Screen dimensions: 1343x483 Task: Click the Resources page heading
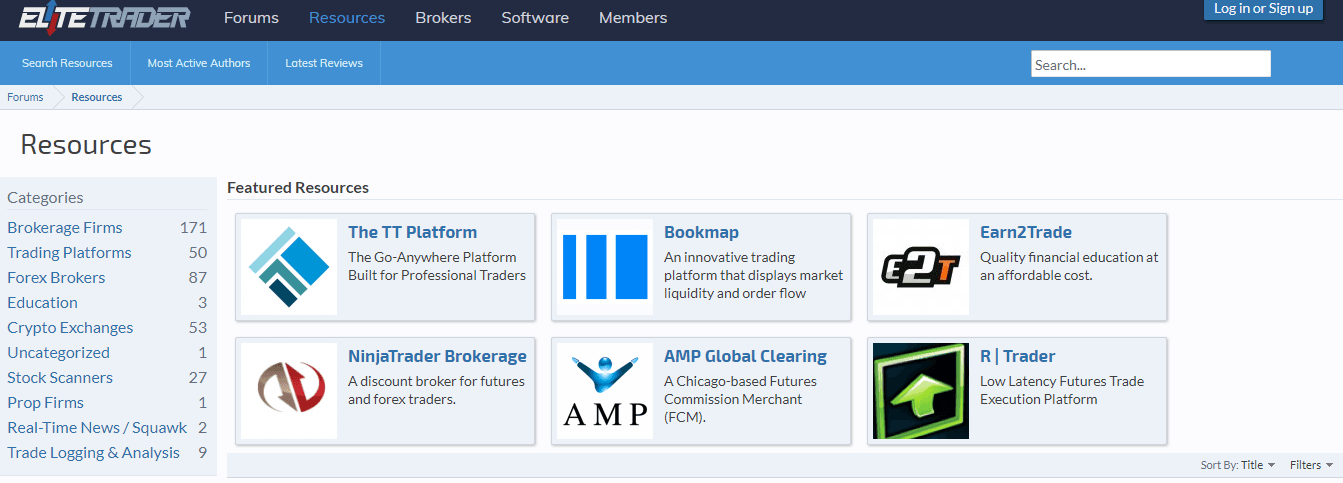(x=86, y=144)
